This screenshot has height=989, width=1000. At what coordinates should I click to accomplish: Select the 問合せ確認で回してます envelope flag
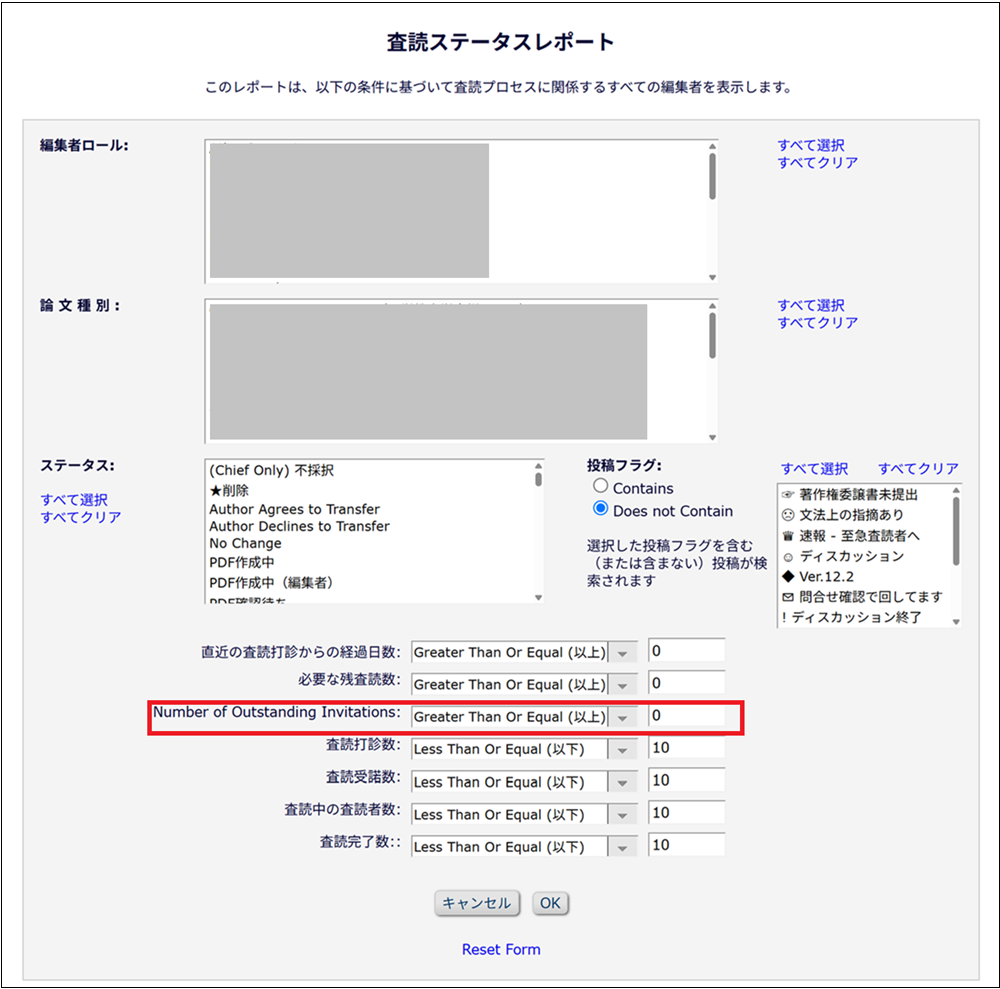pos(864,597)
